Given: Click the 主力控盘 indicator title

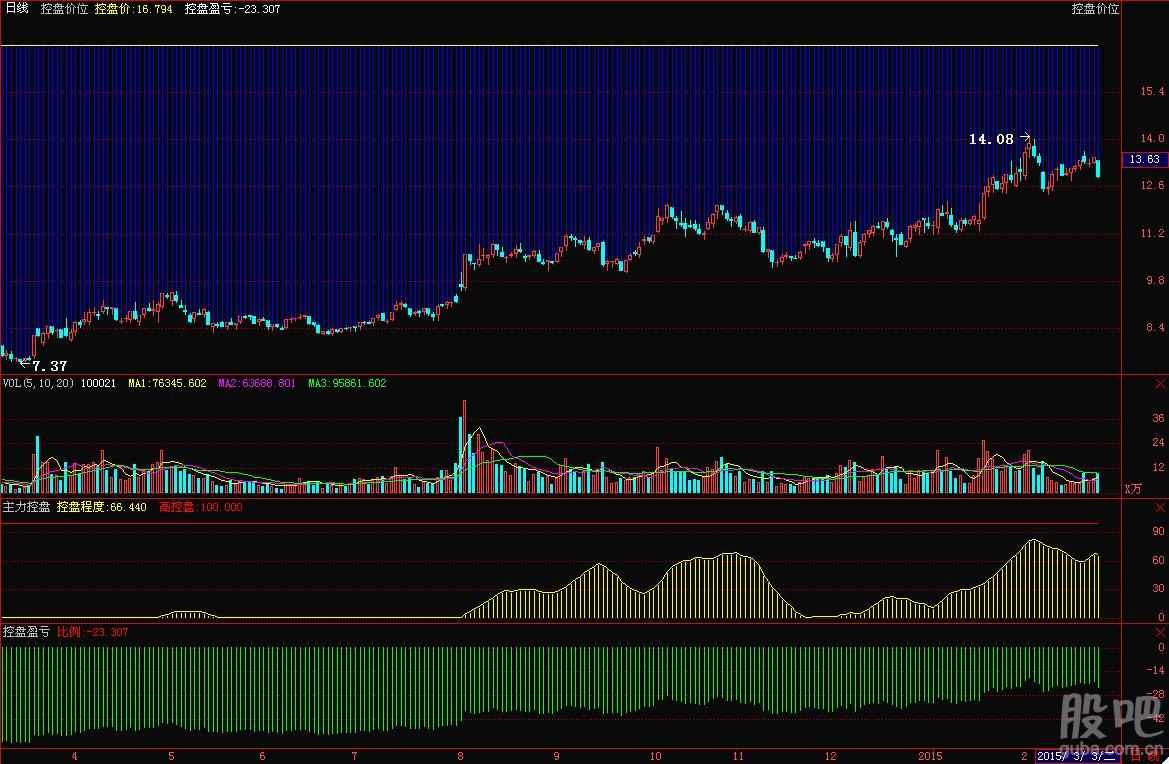Looking at the screenshot, I should (x=26, y=507).
